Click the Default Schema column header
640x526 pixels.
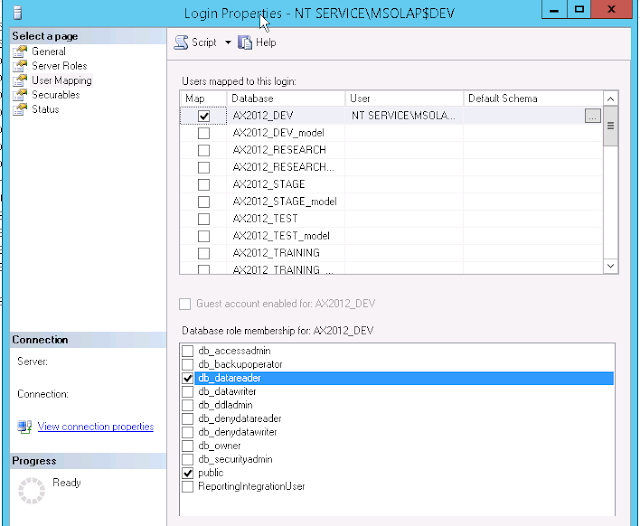[533, 98]
